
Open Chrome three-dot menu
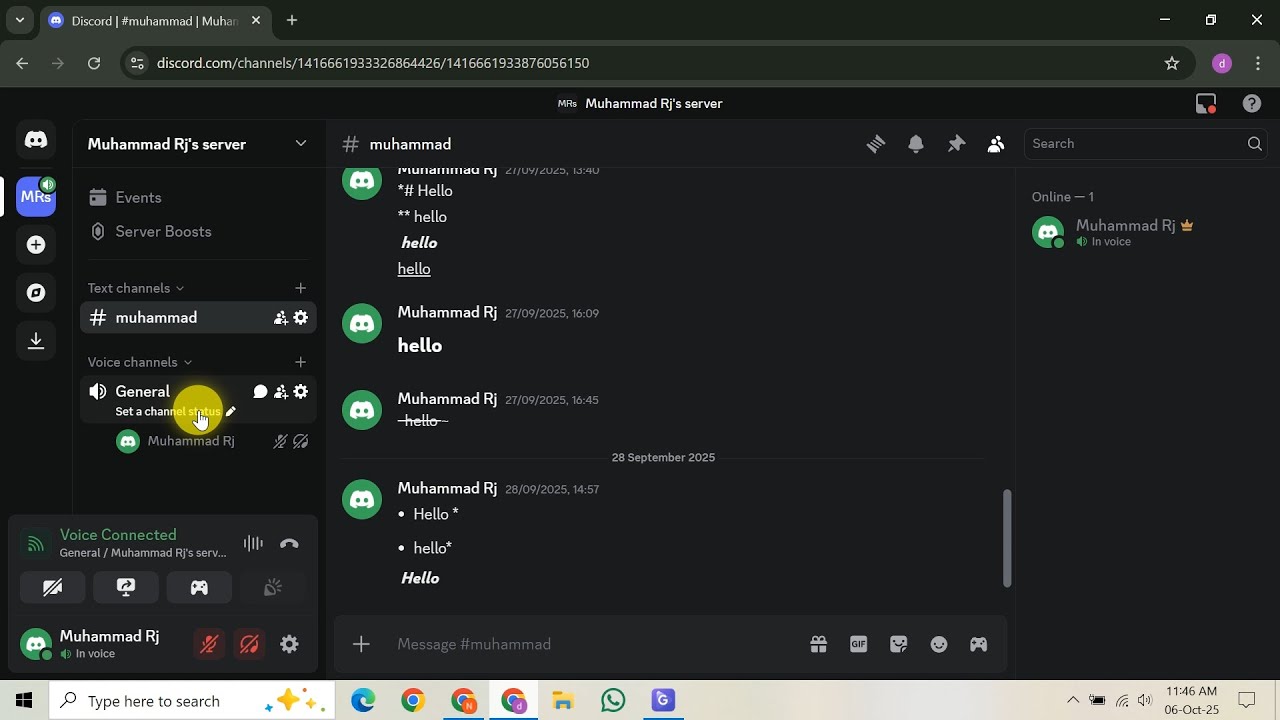[x=1258, y=63]
